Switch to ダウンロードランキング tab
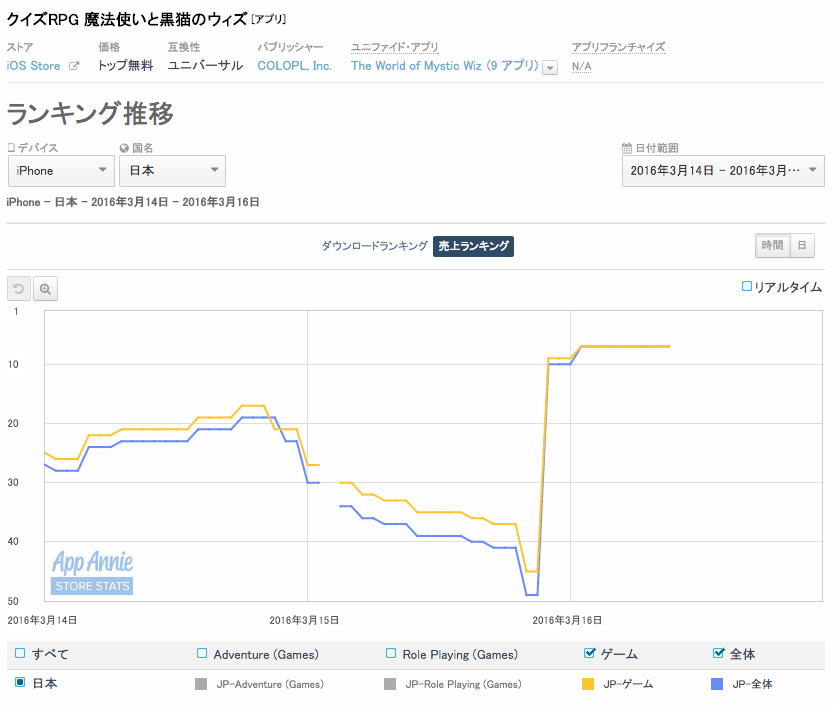The height and width of the screenshot is (706, 835). (374, 246)
